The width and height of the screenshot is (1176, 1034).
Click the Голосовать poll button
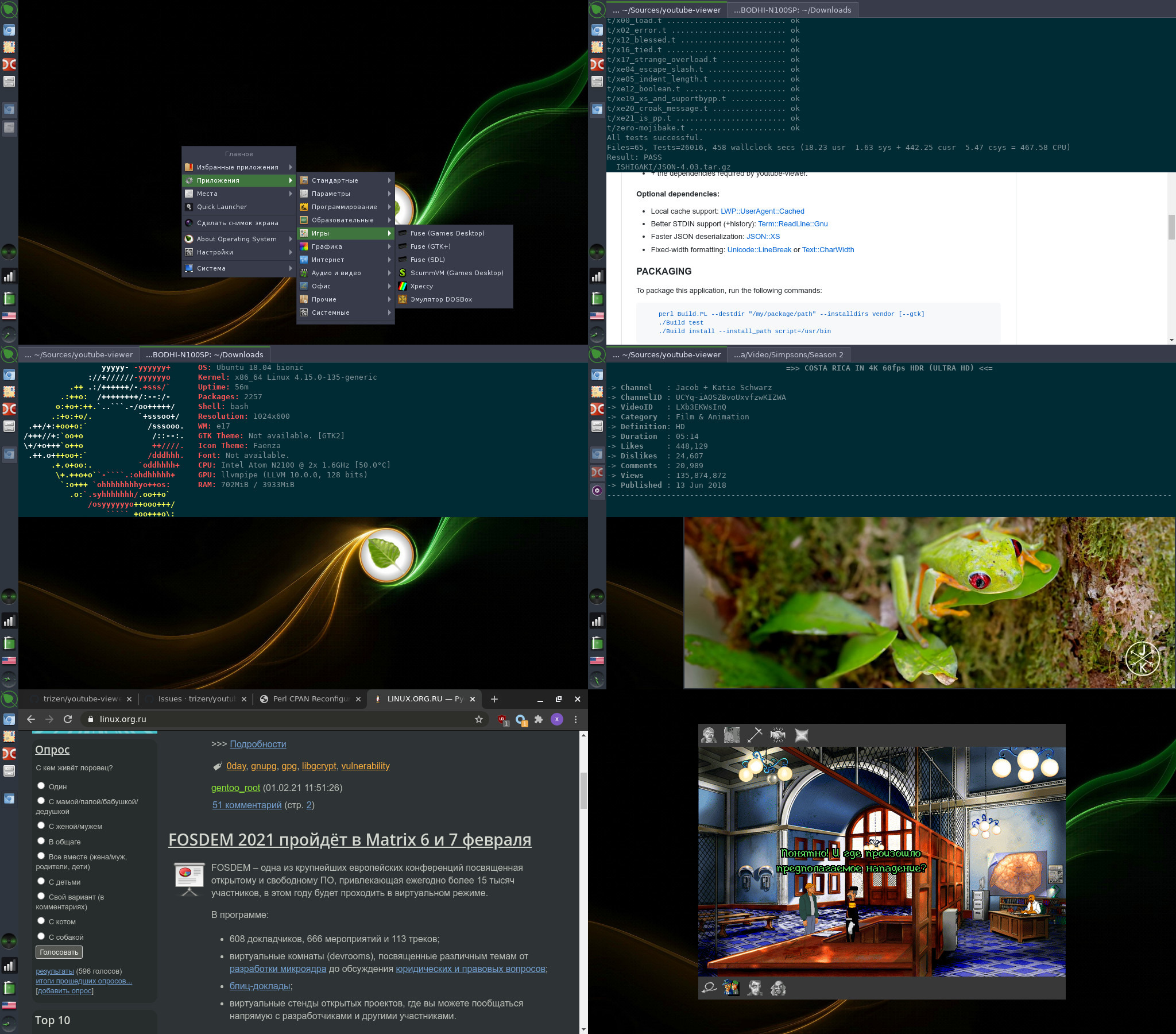(x=59, y=952)
